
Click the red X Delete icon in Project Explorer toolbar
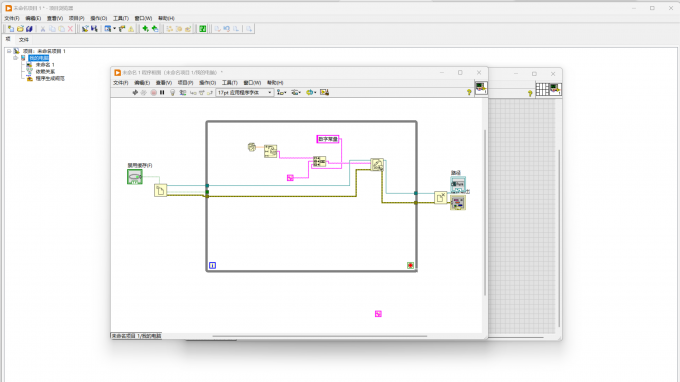click(x=70, y=29)
